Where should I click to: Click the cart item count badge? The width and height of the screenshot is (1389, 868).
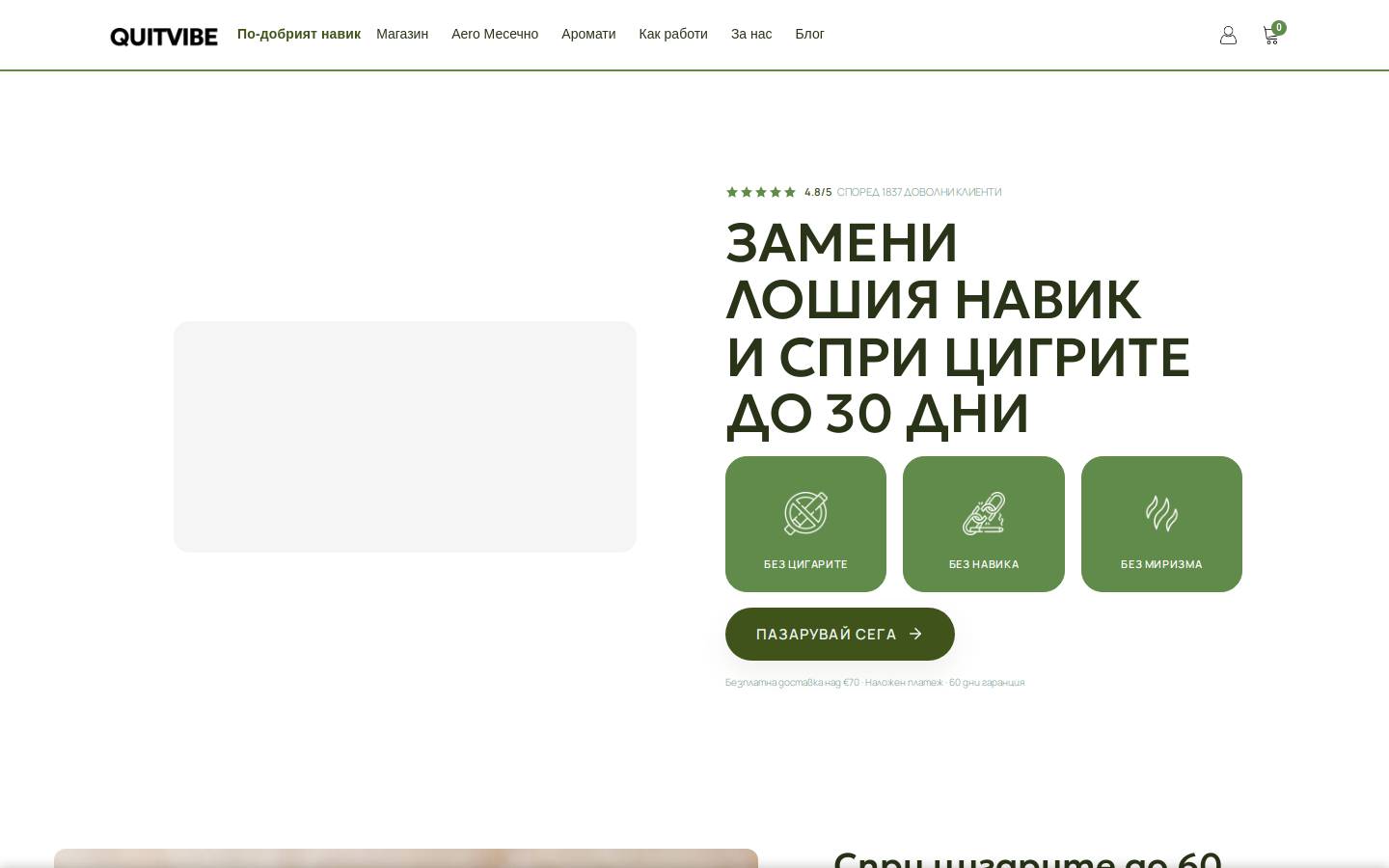pos(1279,28)
